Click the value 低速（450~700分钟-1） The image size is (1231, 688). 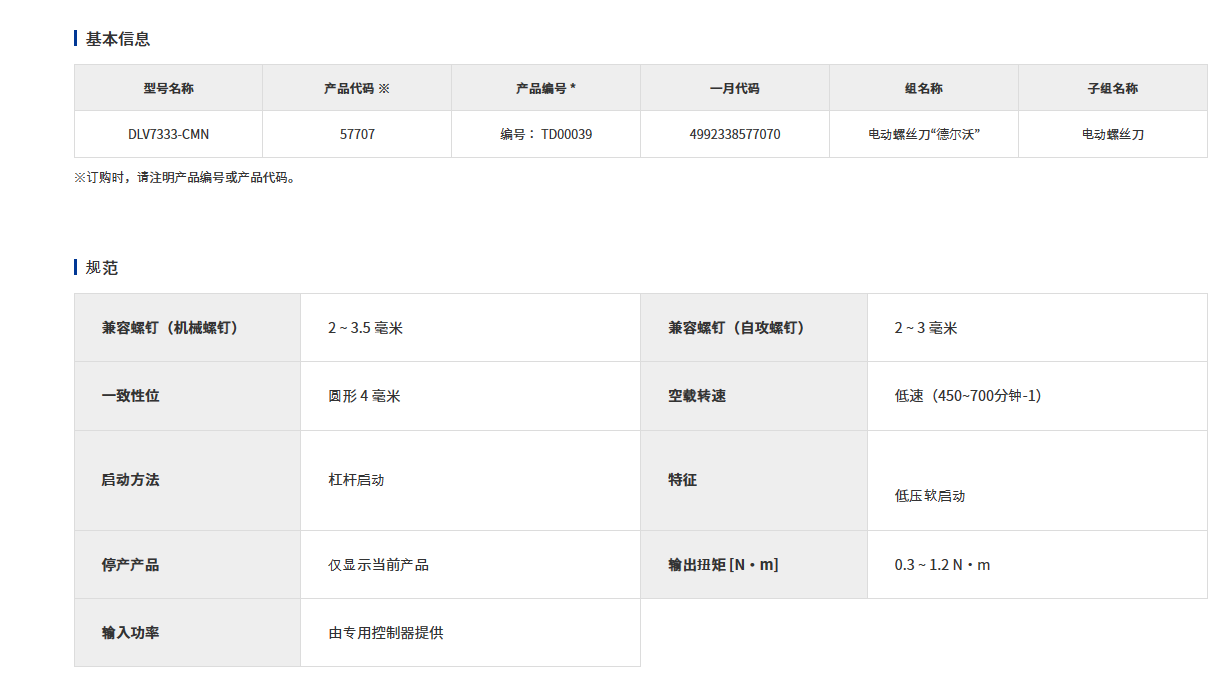(968, 396)
